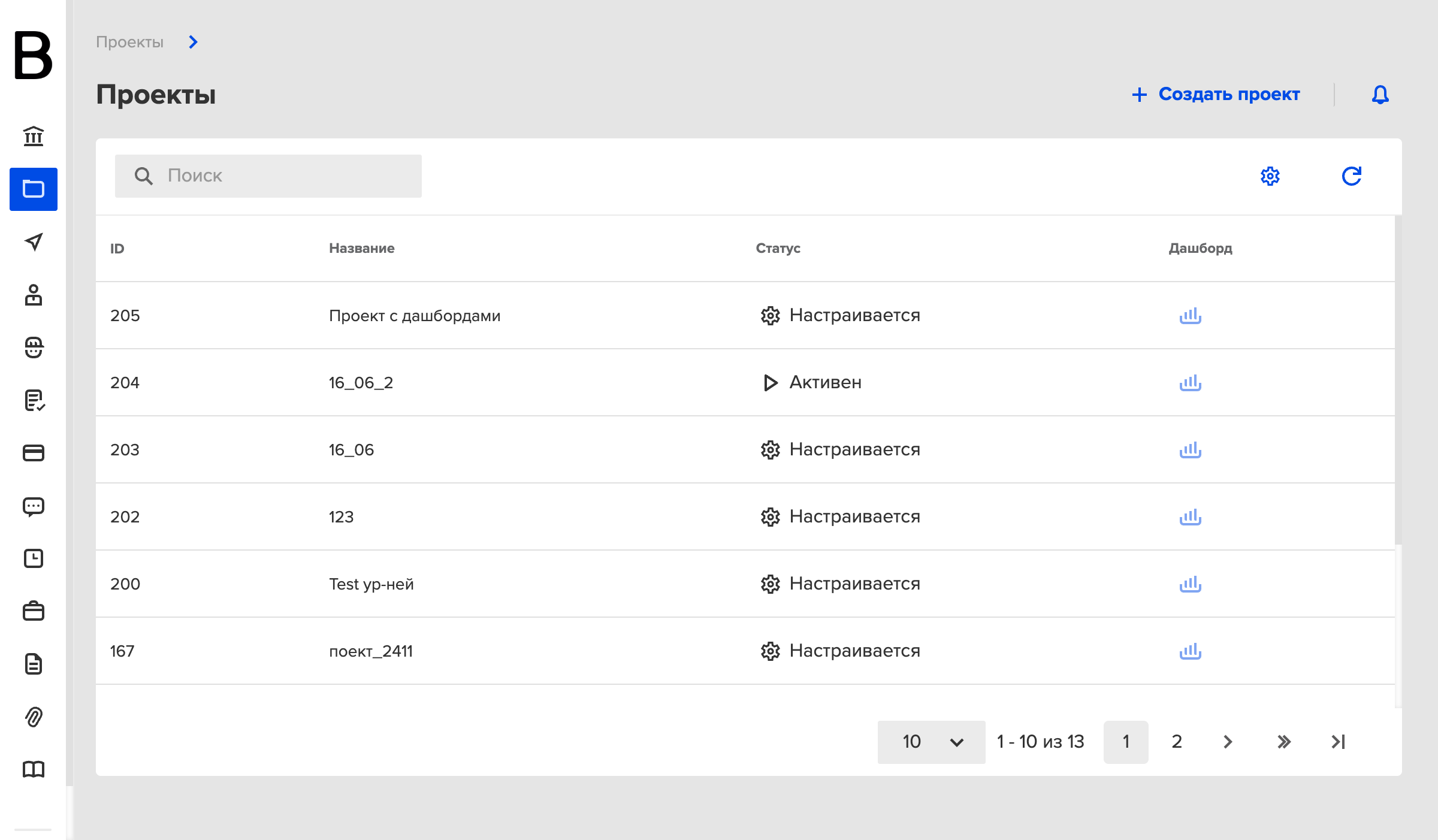Select page 2 in pagination
This screenshot has height=840, width=1438.
(x=1176, y=742)
